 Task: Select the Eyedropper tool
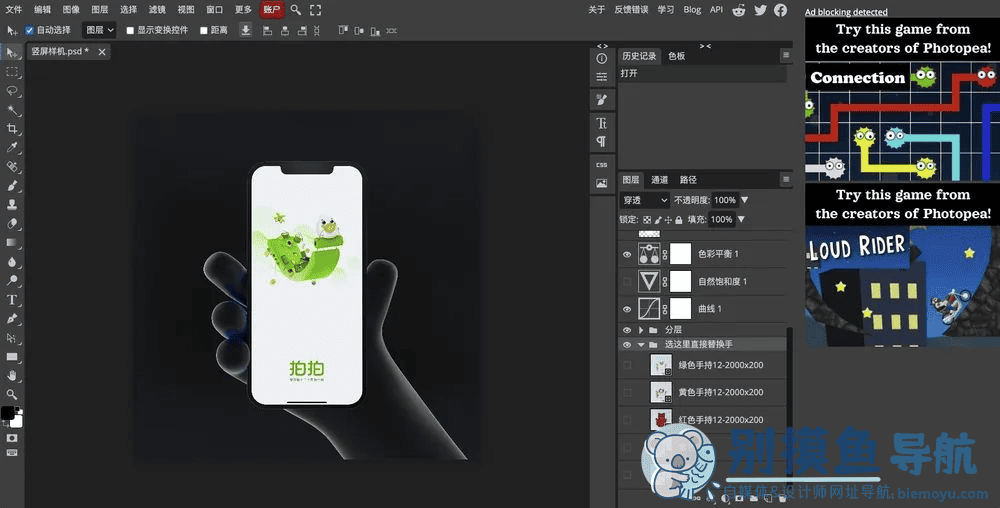(11, 148)
